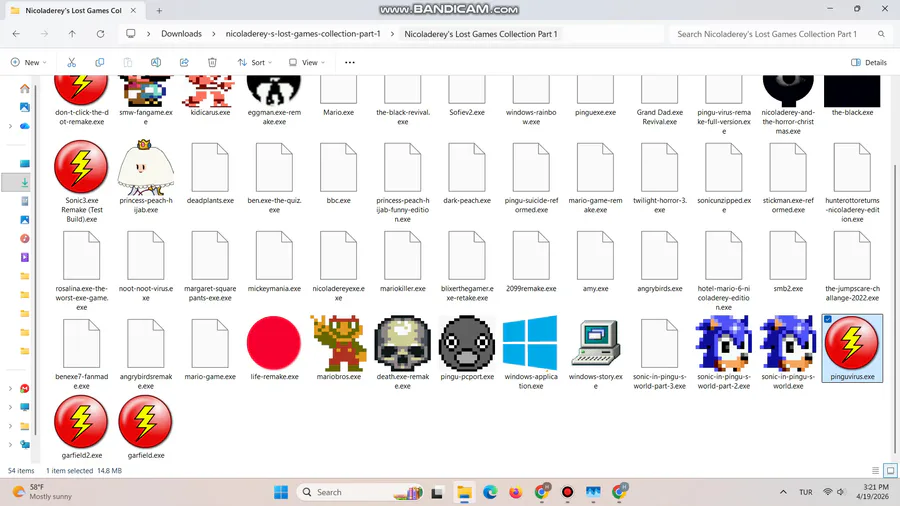The image size is (900, 506).
Task: Select file bbc.exe
Action: [x=339, y=174]
